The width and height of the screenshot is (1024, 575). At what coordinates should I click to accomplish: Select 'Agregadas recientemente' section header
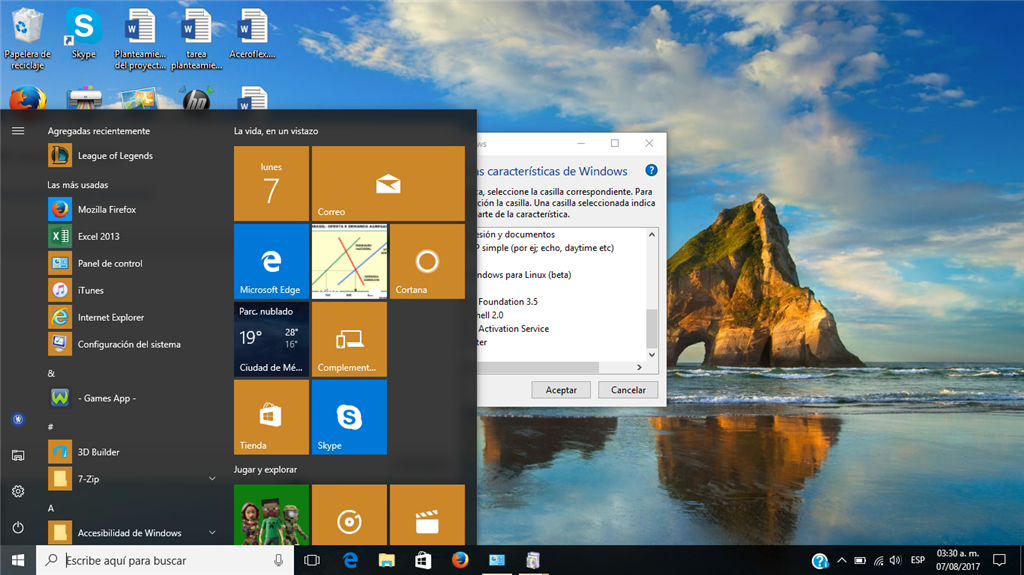tap(99, 131)
